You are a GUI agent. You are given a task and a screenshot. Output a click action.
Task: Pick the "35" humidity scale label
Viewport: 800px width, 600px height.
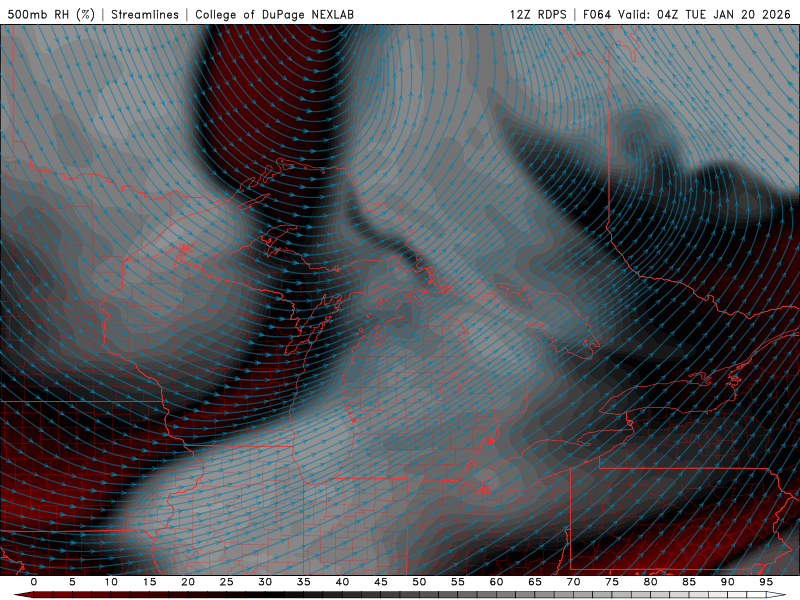[304, 582]
